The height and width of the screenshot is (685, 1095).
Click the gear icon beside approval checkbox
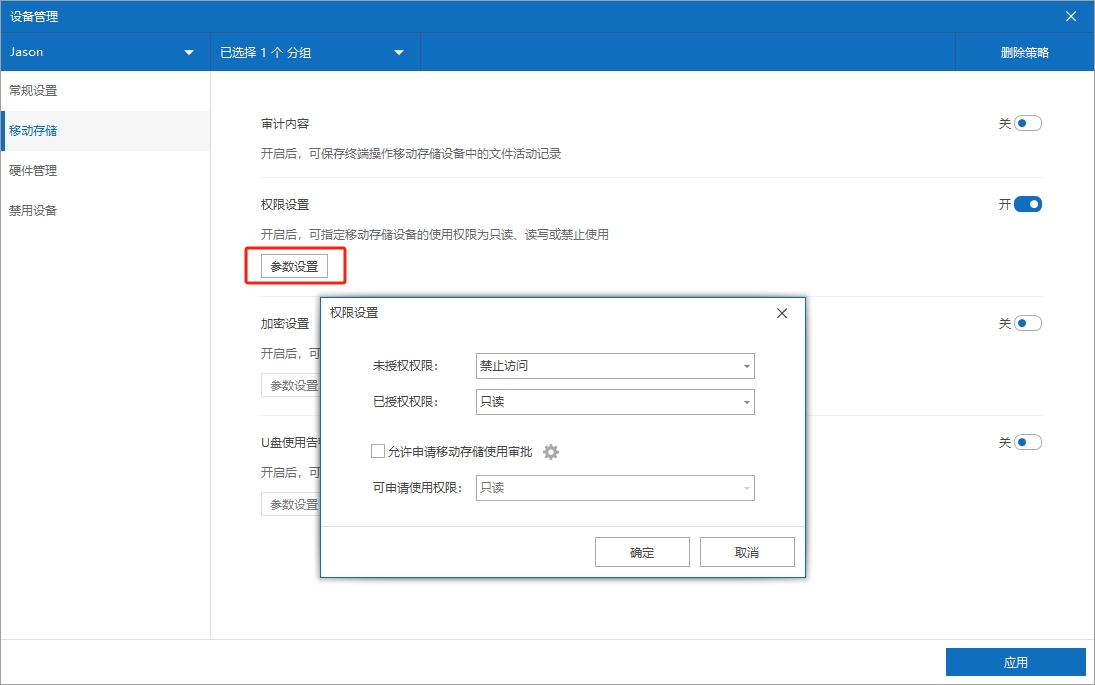point(551,452)
